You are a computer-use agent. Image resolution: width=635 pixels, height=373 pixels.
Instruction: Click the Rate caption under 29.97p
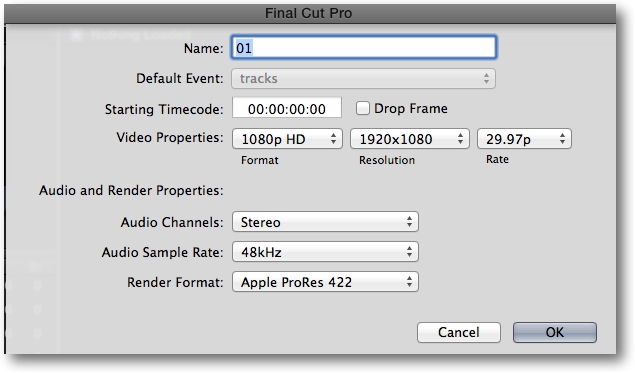[497, 159]
